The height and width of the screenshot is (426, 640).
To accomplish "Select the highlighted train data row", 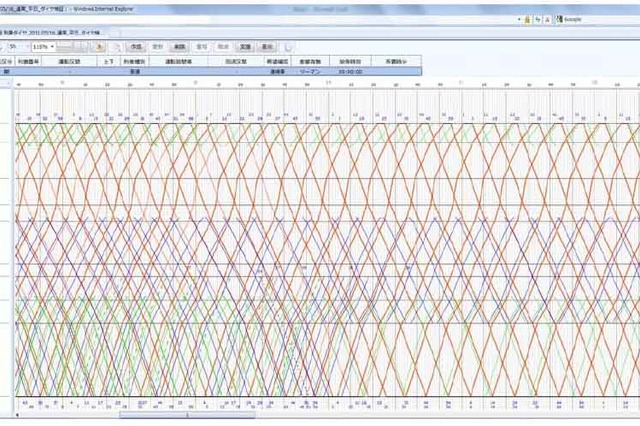I will pos(200,72).
